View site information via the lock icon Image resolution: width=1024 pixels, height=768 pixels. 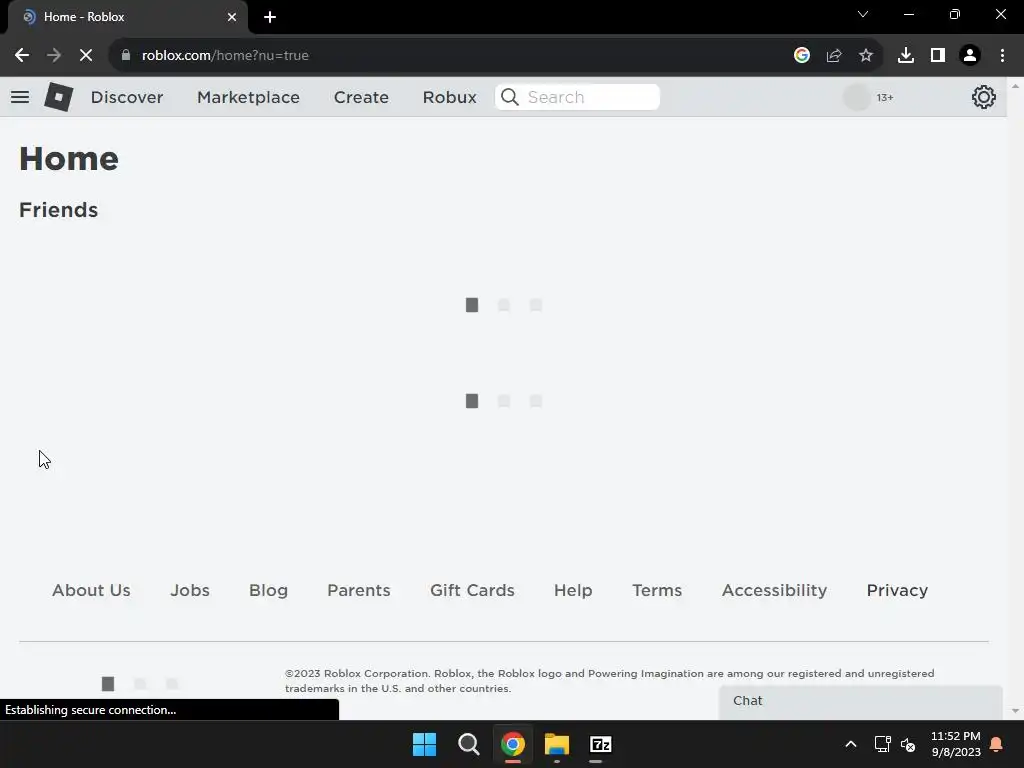click(x=126, y=56)
